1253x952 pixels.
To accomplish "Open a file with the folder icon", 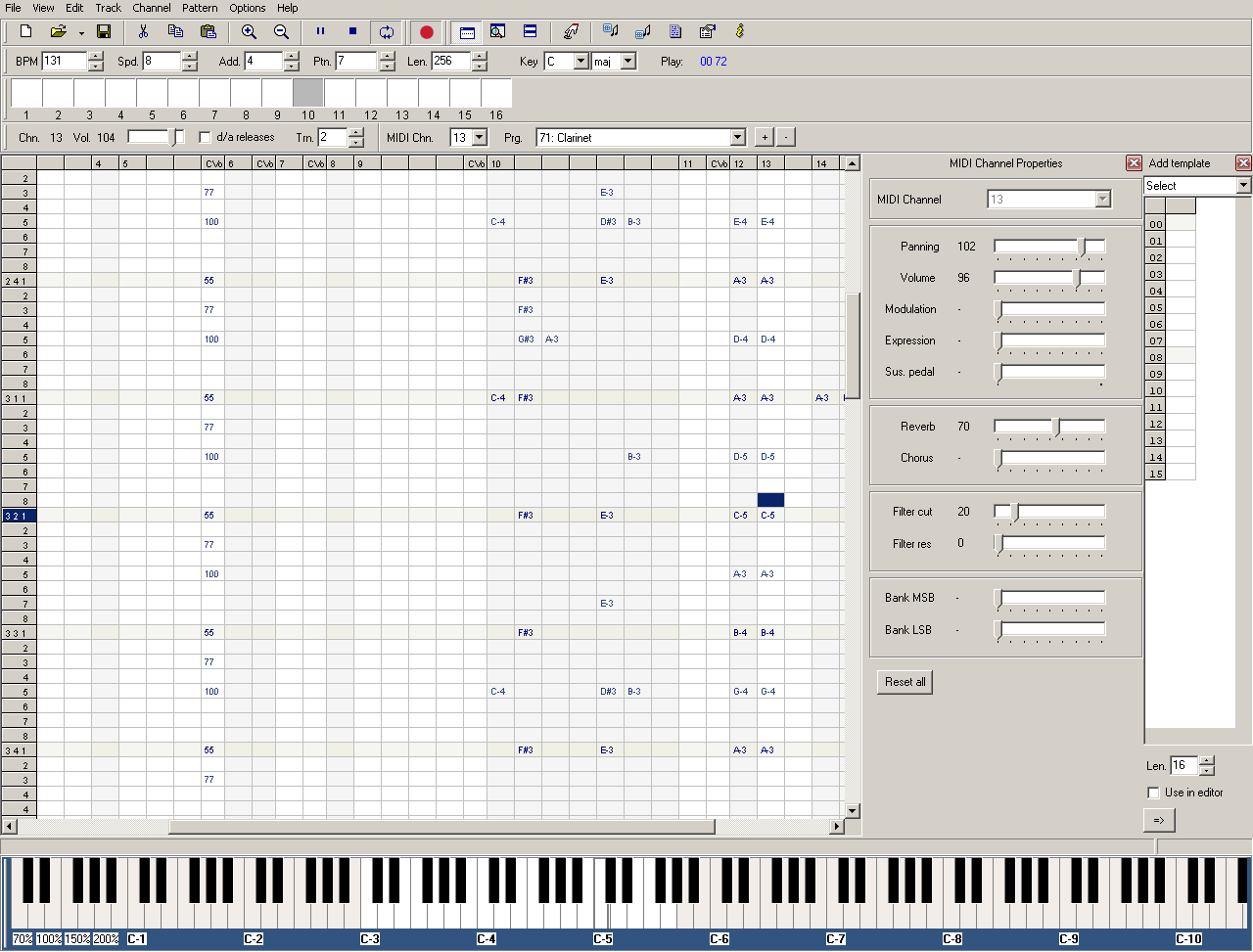I will pos(59,31).
